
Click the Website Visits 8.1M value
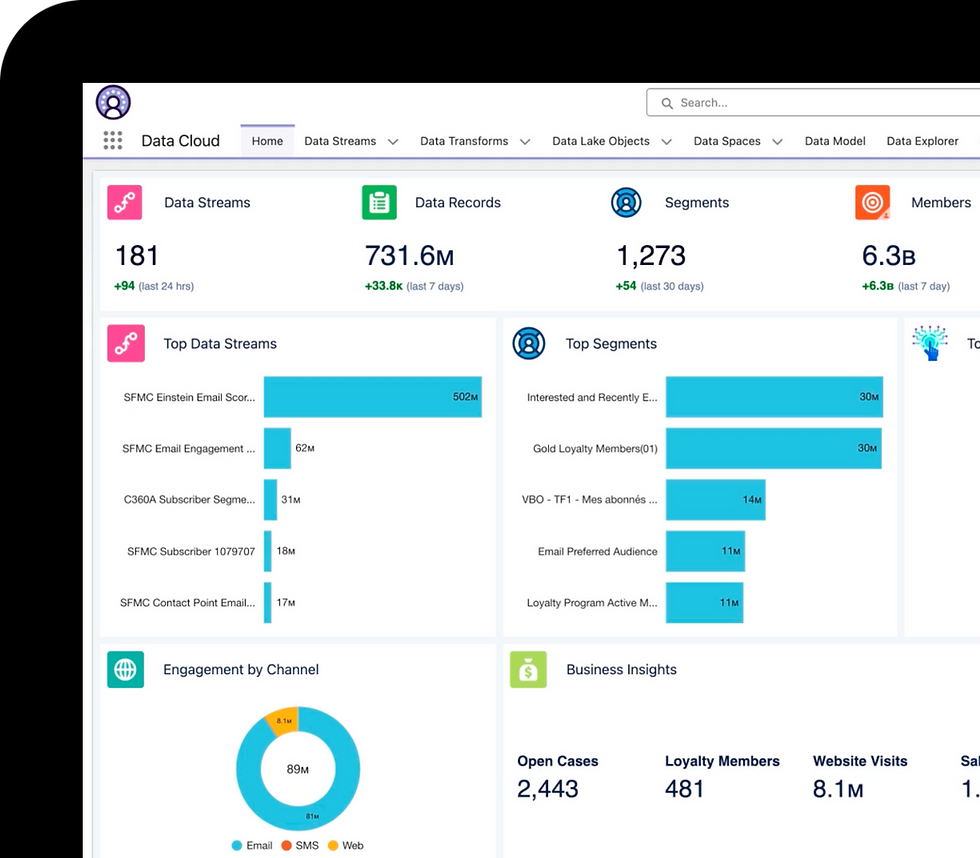tap(838, 789)
